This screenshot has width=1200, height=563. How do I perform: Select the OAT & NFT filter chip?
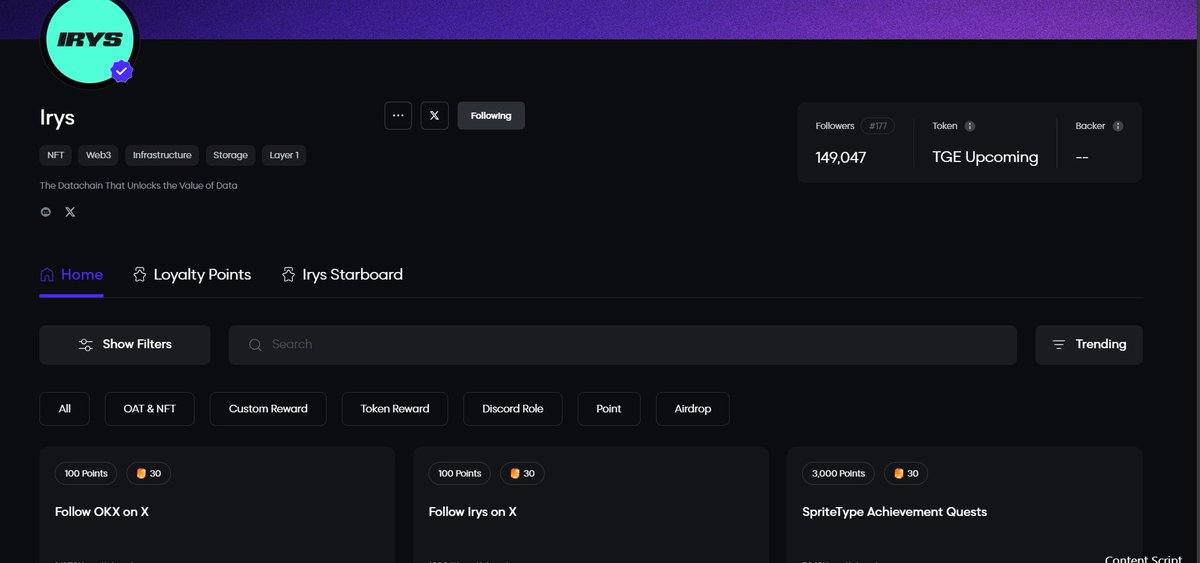(x=150, y=409)
